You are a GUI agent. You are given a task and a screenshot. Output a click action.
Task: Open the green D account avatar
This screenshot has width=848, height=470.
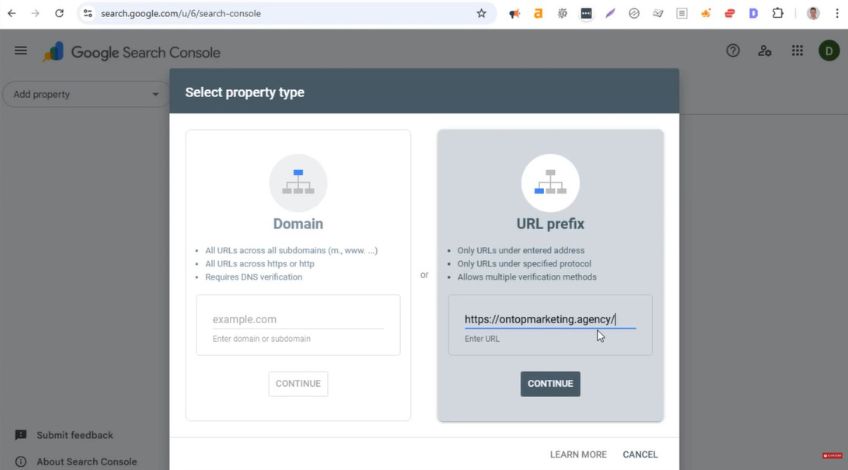829,51
